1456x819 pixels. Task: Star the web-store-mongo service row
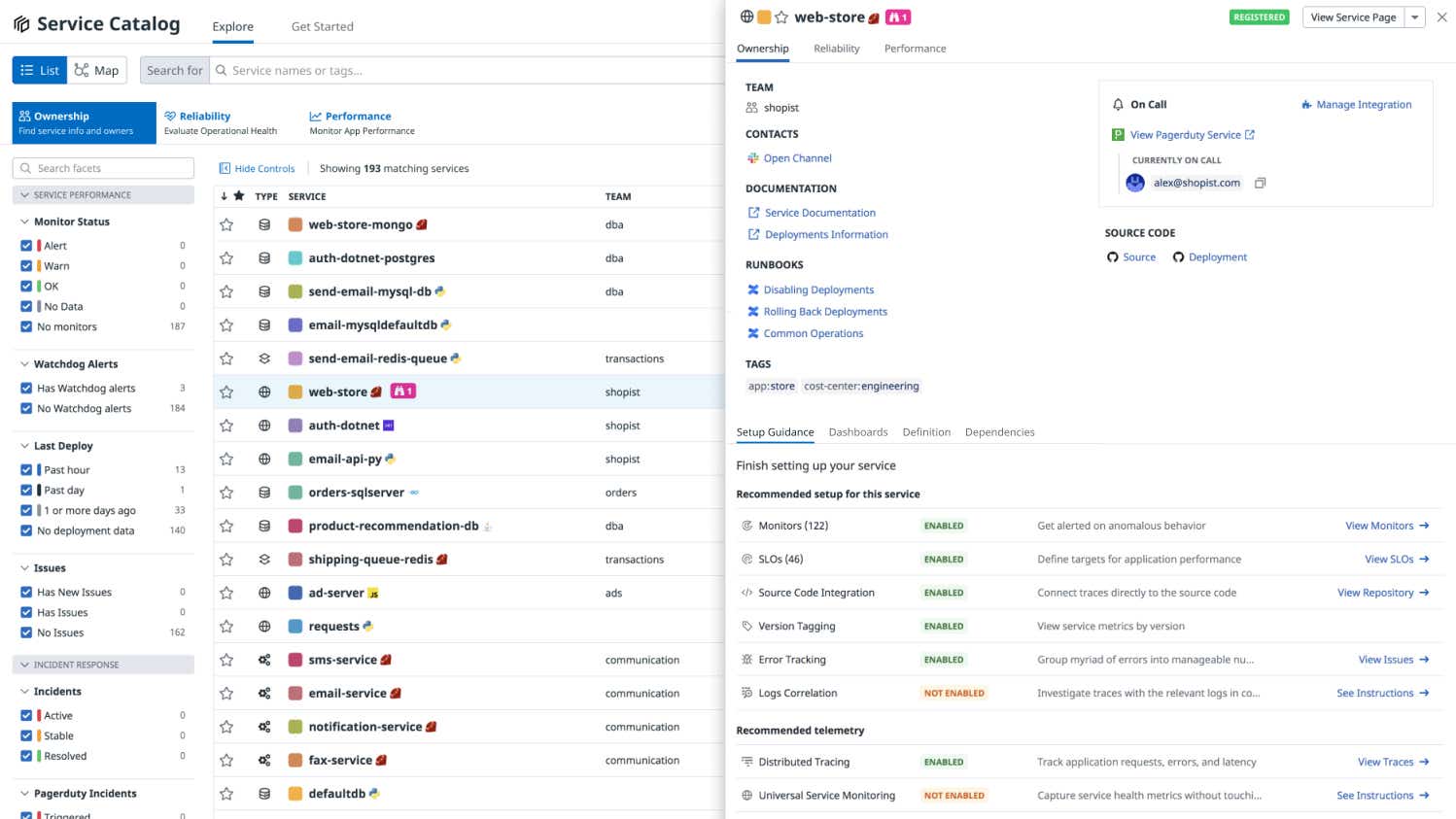coord(226,225)
